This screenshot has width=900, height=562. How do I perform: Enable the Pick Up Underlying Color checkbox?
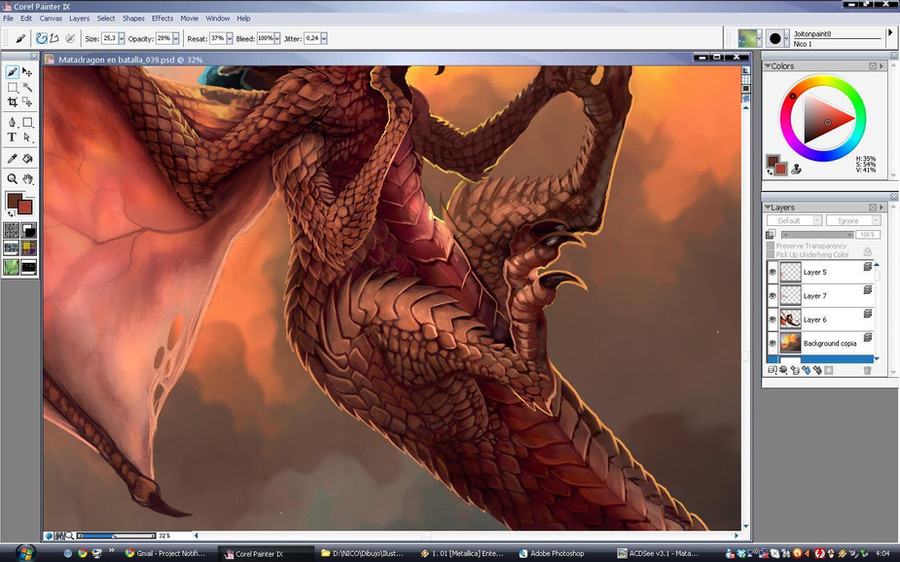point(770,254)
